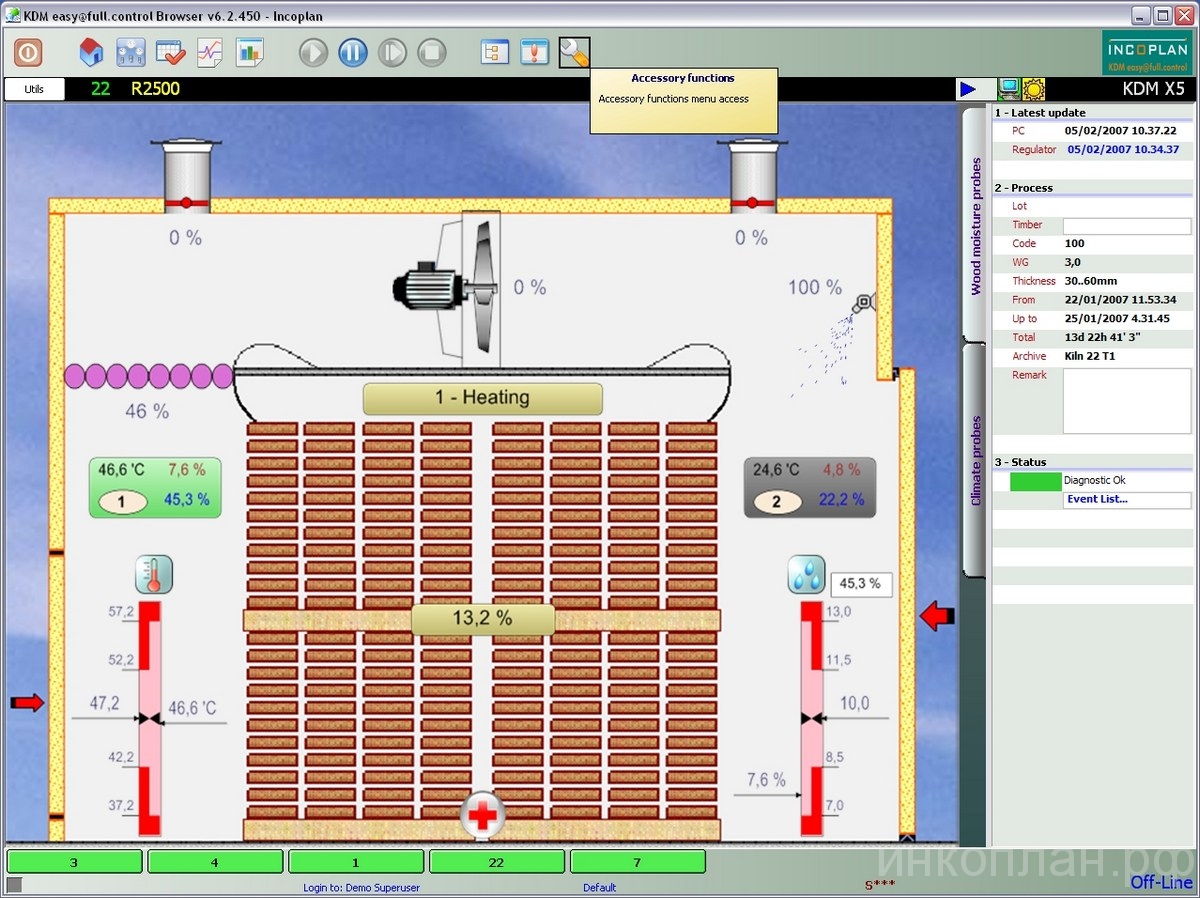This screenshot has width=1200, height=898.
Task: Click the water spray nozzle icon
Action: pyautogui.click(x=862, y=301)
